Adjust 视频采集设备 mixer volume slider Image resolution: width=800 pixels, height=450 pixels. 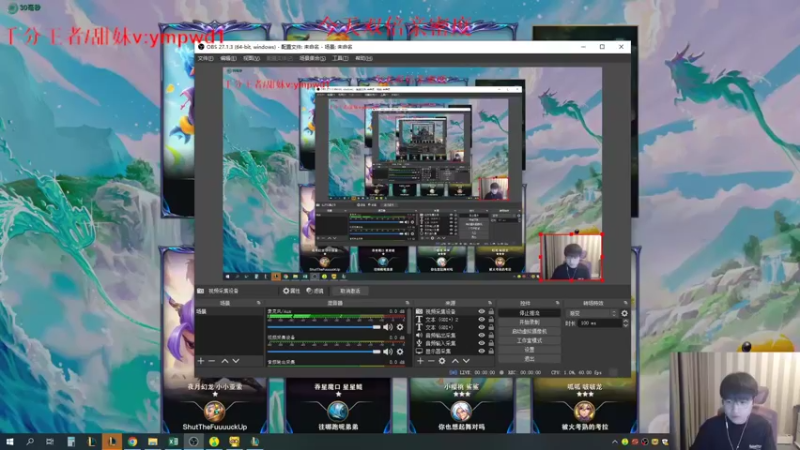[x=323, y=352]
